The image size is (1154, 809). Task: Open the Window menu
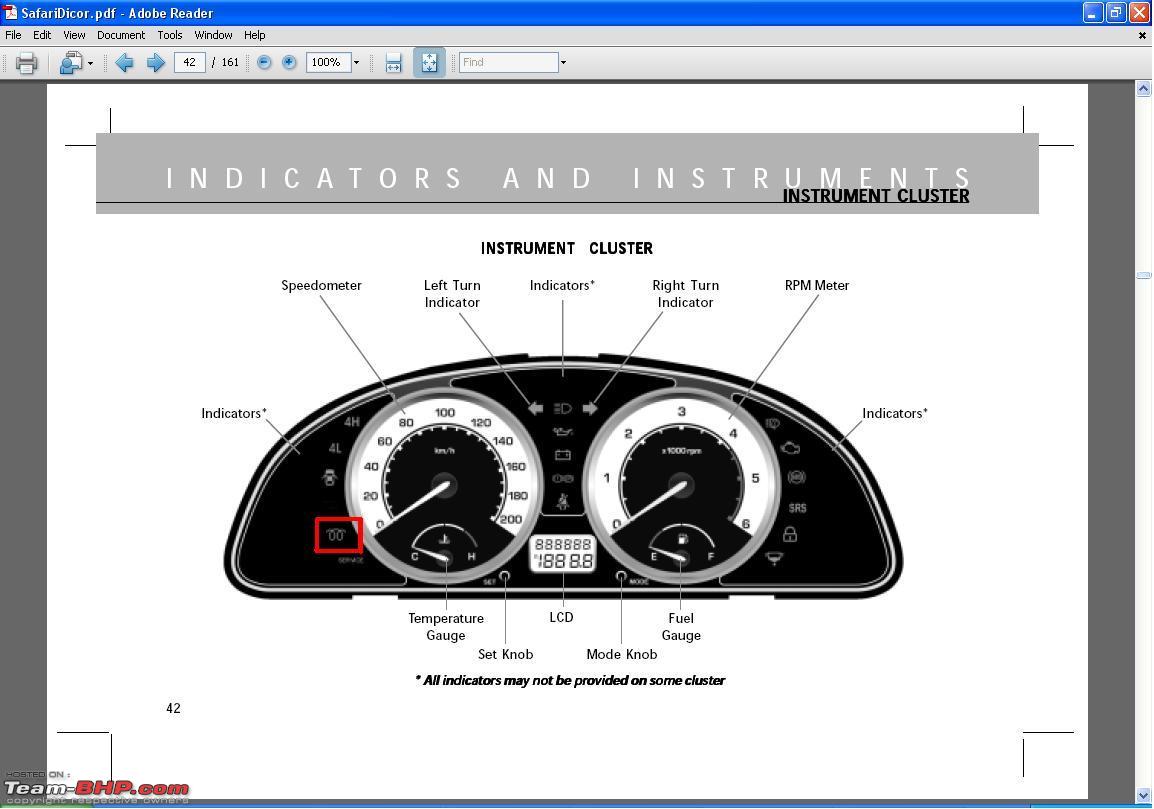(213, 35)
